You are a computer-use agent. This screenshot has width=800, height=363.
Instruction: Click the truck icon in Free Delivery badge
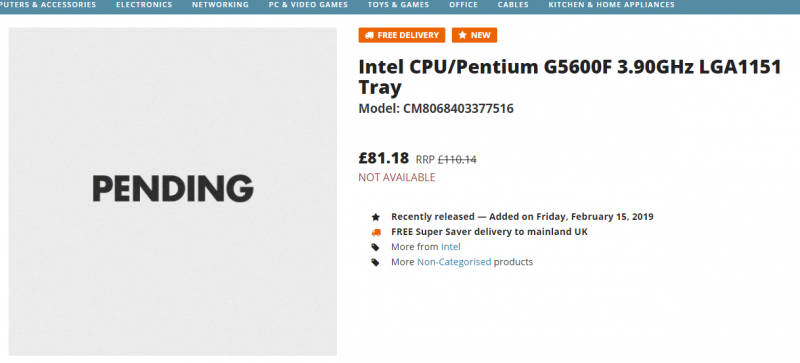pos(369,35)
